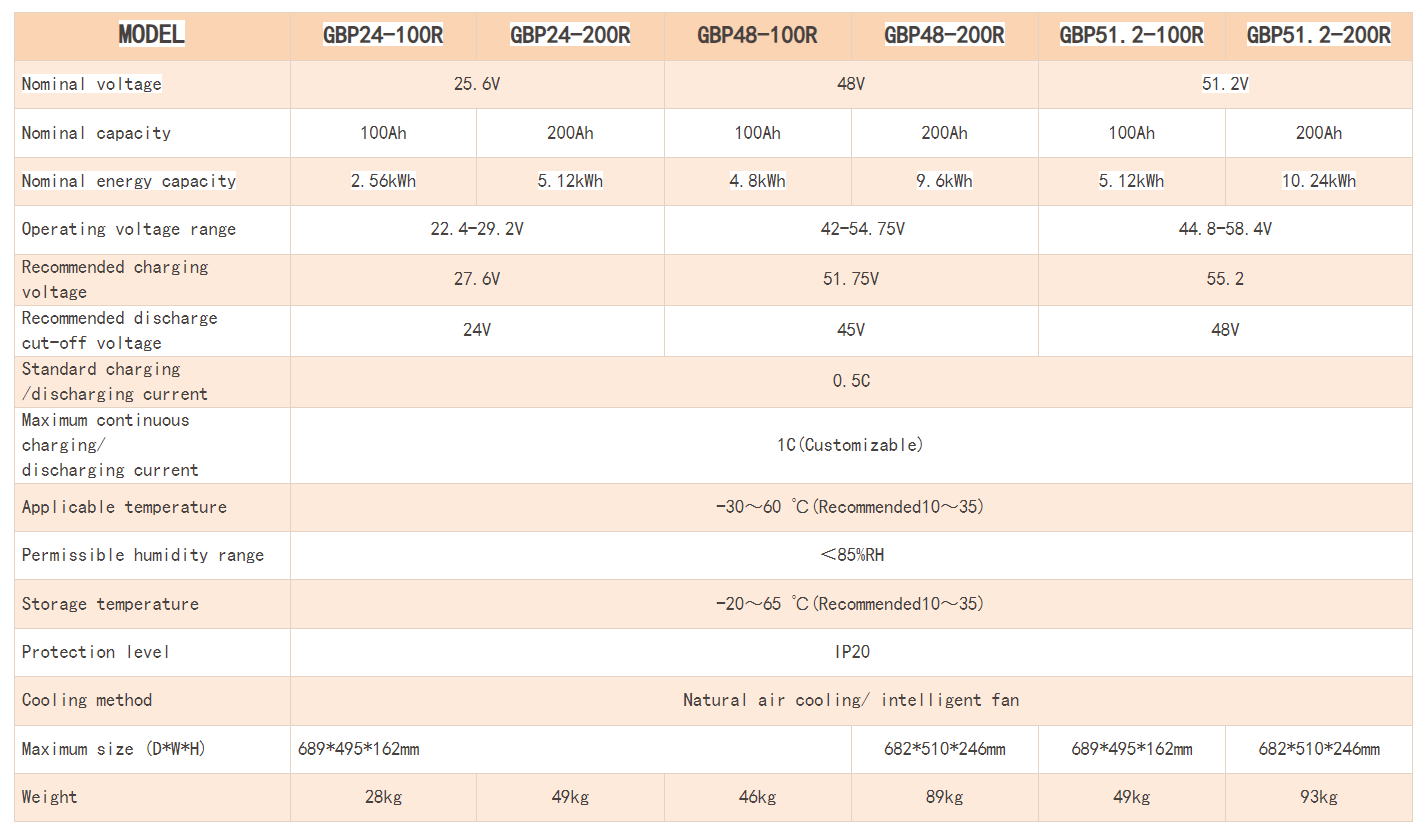Click the 0.5C standard charging current cell
The width and height of the screenshot is (1428, 829).
[x=851, y=381]
